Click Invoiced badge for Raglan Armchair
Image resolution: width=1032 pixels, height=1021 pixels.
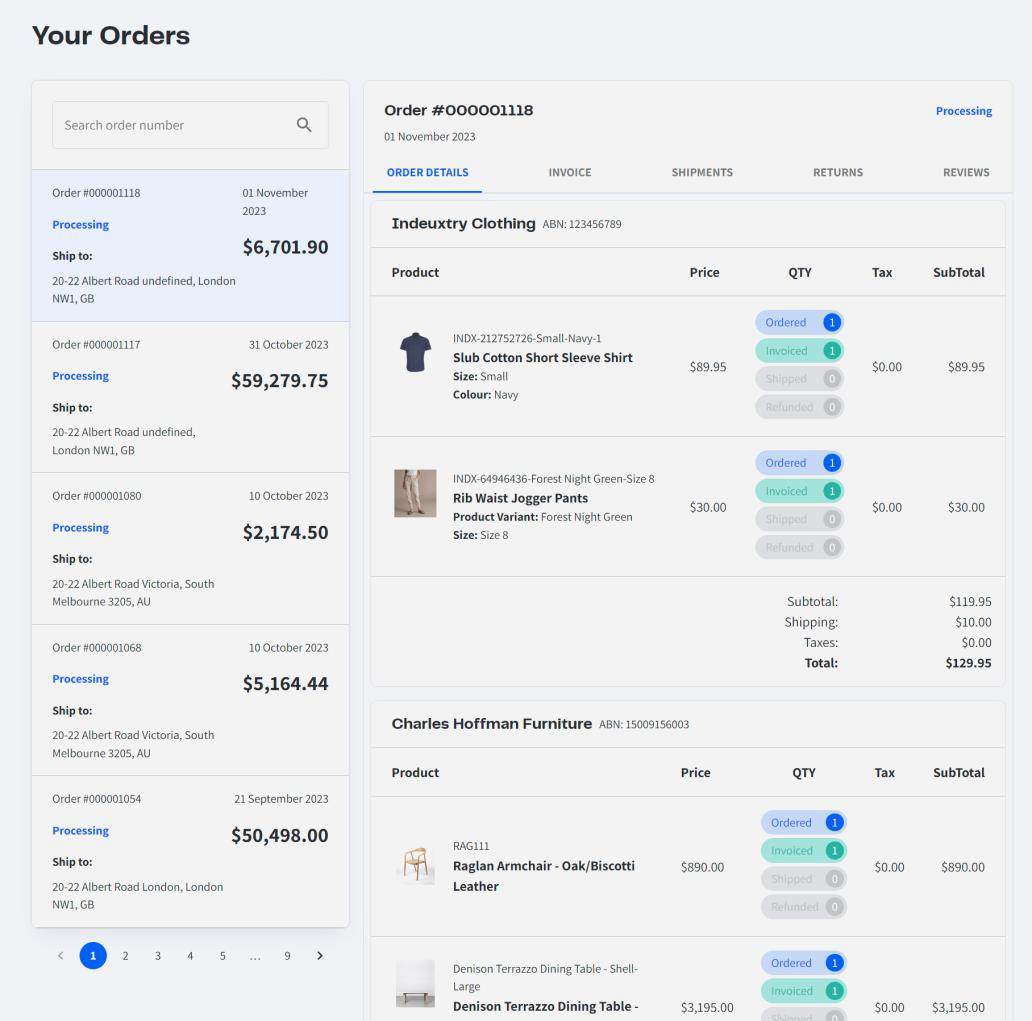click(x=804, y=851)
